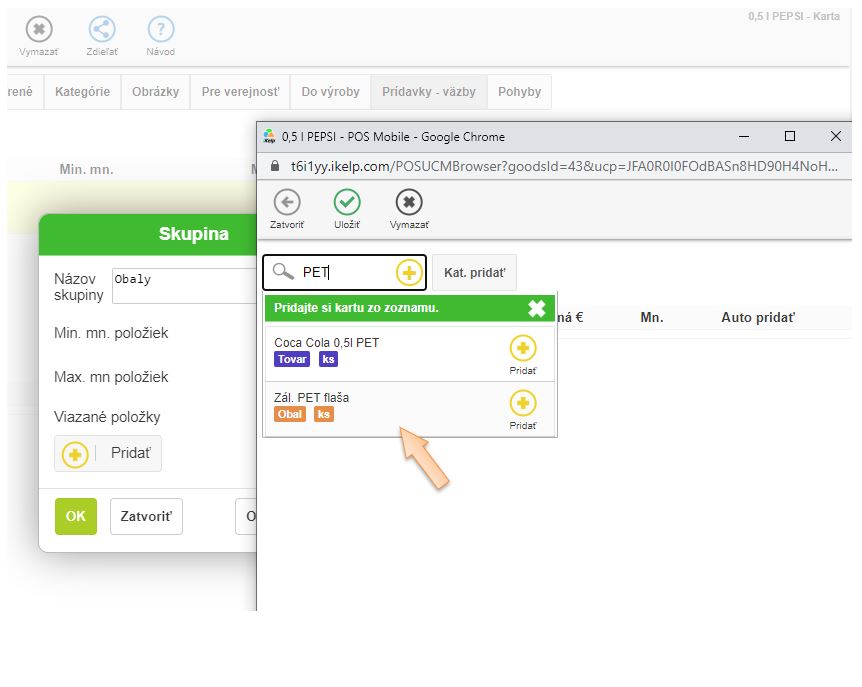Open the Návod help icon
Screen dimensions: 862x687
click(x=160, y=30)
